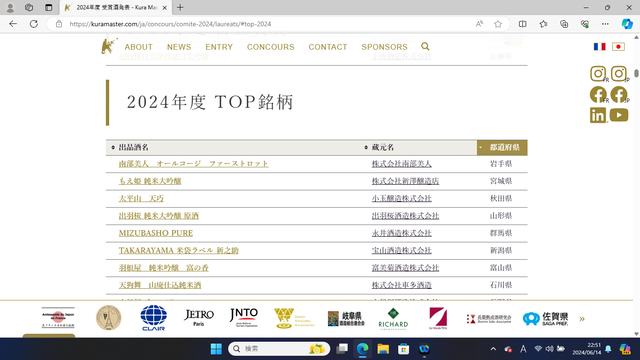Screen dimensions: 640x360
Task: Open the Collections icon
Action: [564, 24]
